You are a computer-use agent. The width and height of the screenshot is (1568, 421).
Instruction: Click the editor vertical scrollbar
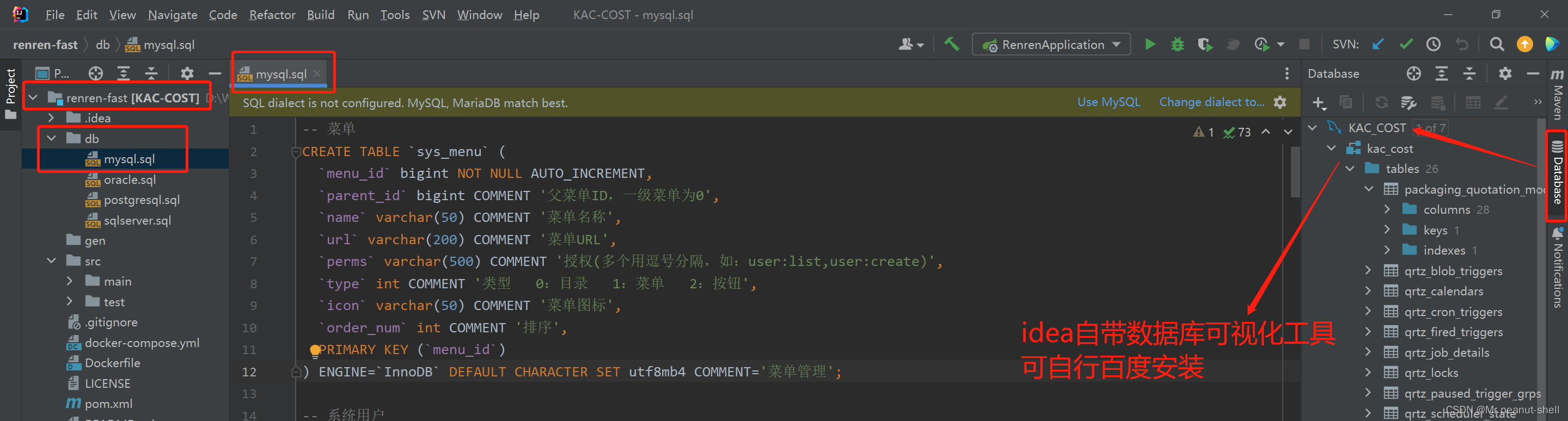(1295, 172)
